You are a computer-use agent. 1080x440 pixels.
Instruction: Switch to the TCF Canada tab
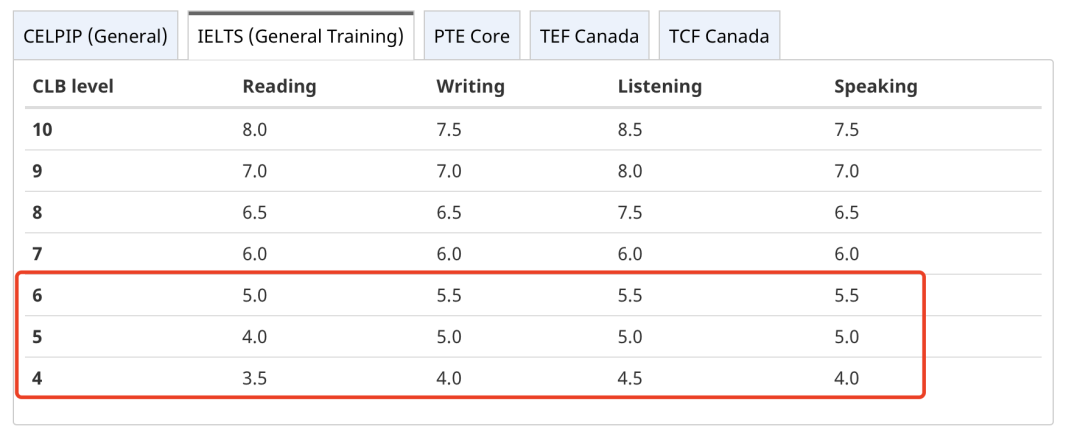(719, 36)
